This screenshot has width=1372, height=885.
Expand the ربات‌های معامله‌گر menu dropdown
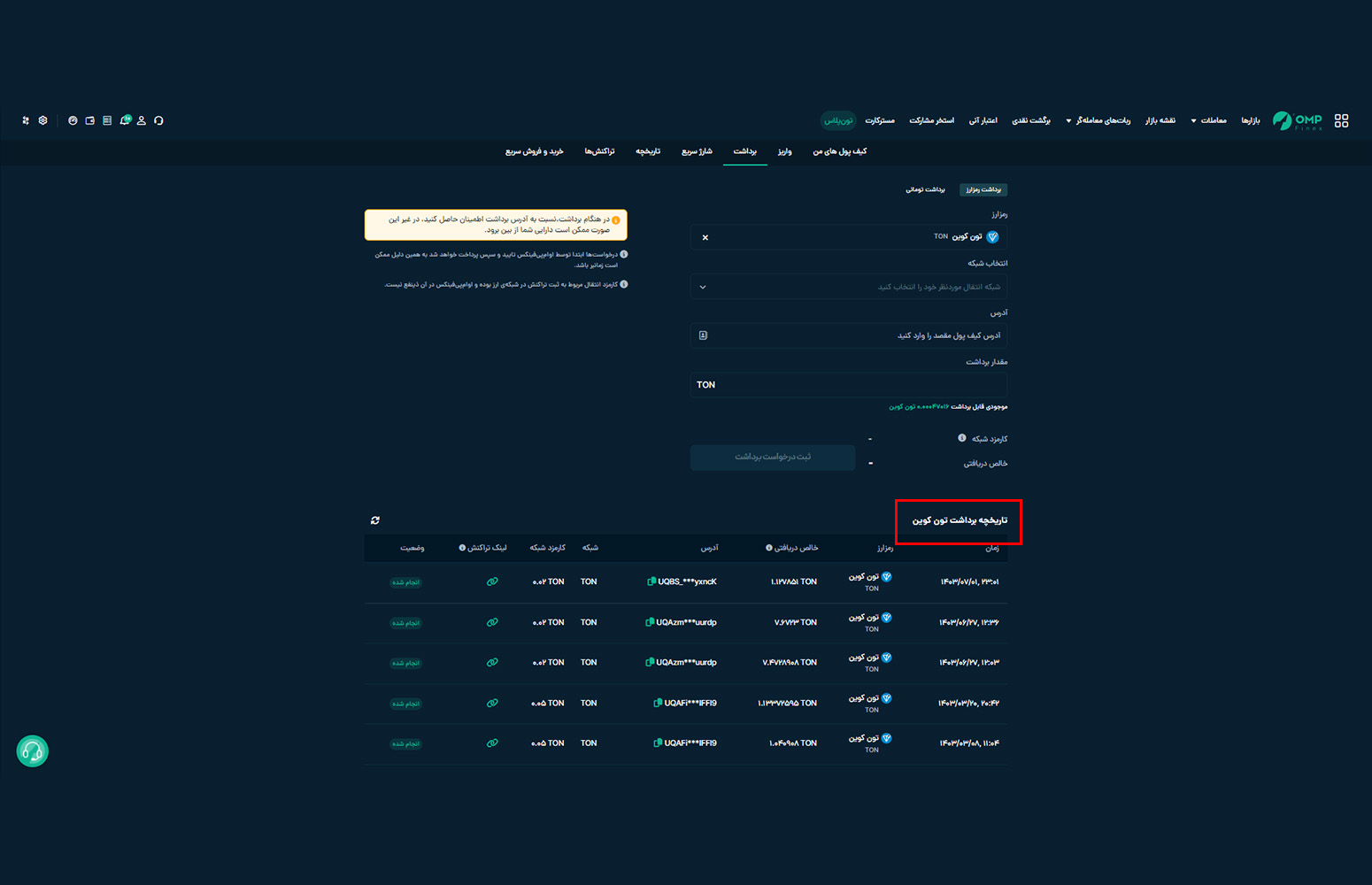[1098, 120]
